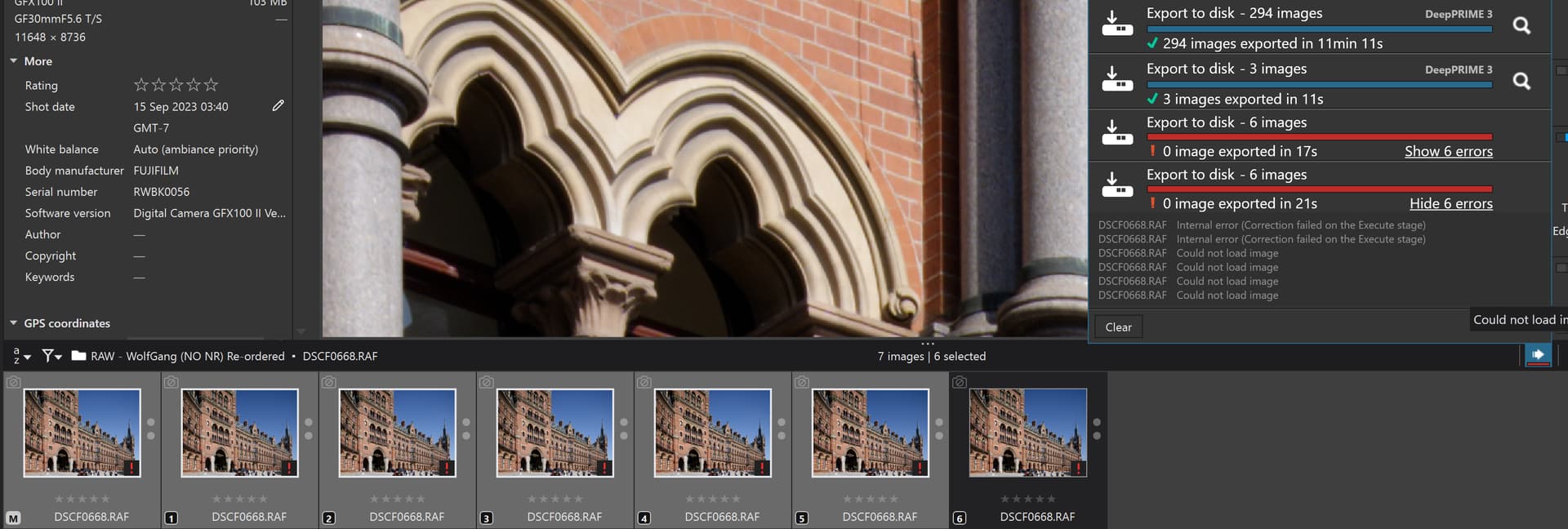Image resolution: width=1568 pixels, height=529 pixels.
Task: Click the folder icon in the filmstrip path
Action: (x=78, y=356)
